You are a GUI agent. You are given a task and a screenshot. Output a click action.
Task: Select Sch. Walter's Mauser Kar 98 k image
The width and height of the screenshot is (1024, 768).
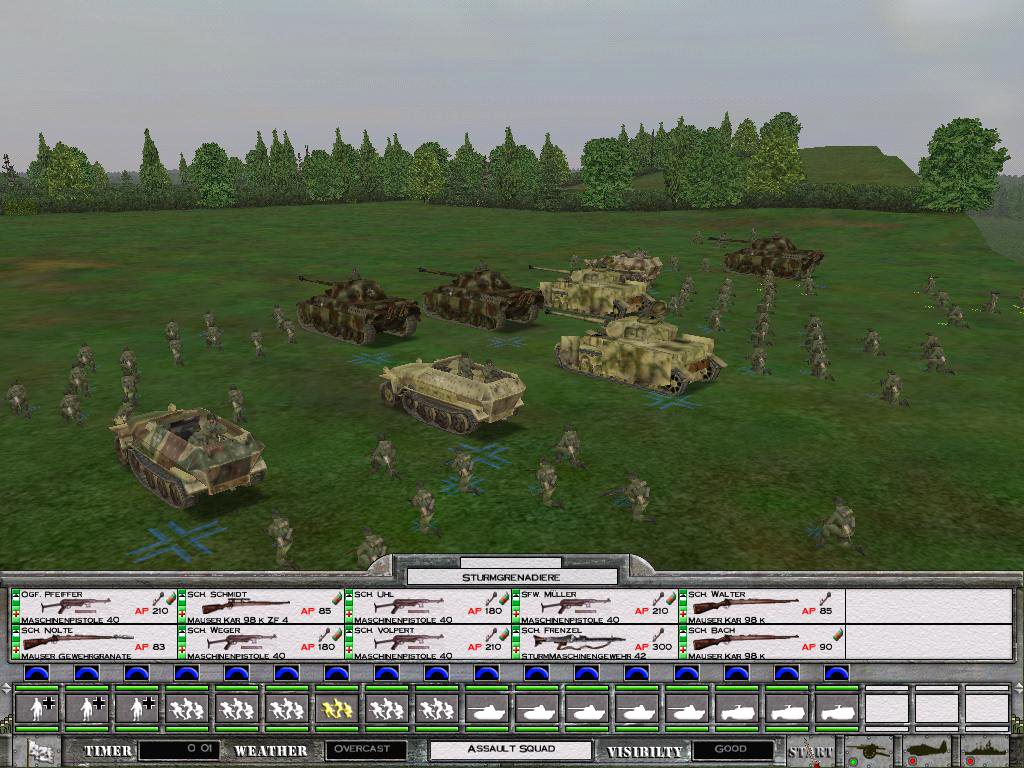(x=744, y=606)
